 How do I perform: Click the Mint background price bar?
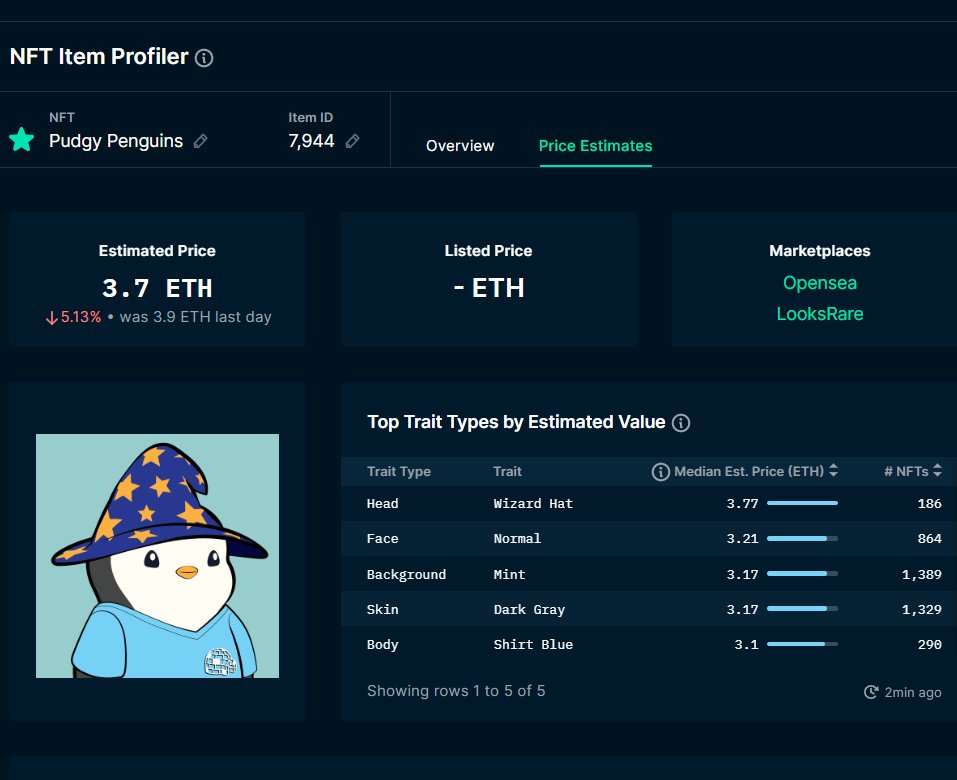pyautogui.click(x=802, y=574)
